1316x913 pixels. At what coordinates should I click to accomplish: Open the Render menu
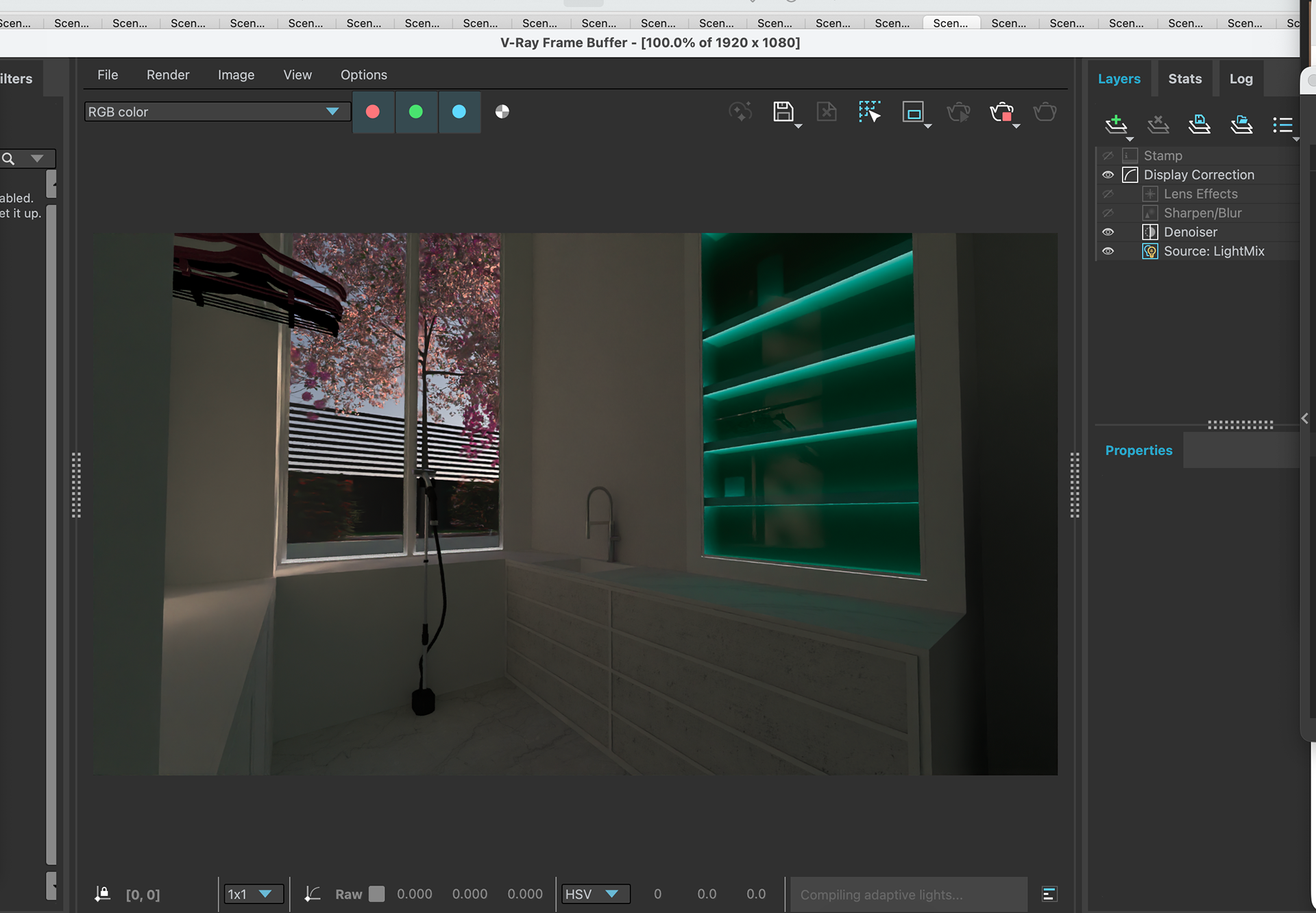[x=168, y=75]
